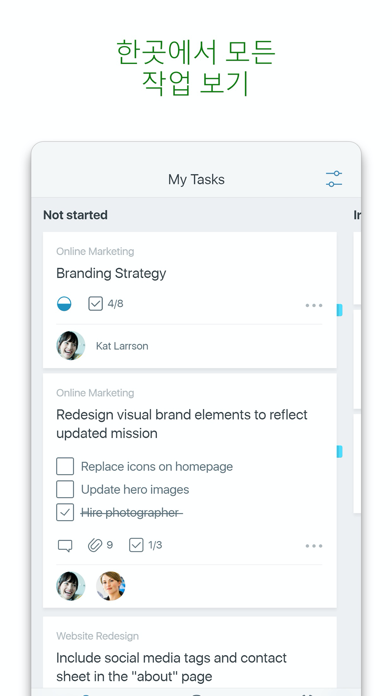Click the half-filled progress circle on Branding Strategy

64,304
